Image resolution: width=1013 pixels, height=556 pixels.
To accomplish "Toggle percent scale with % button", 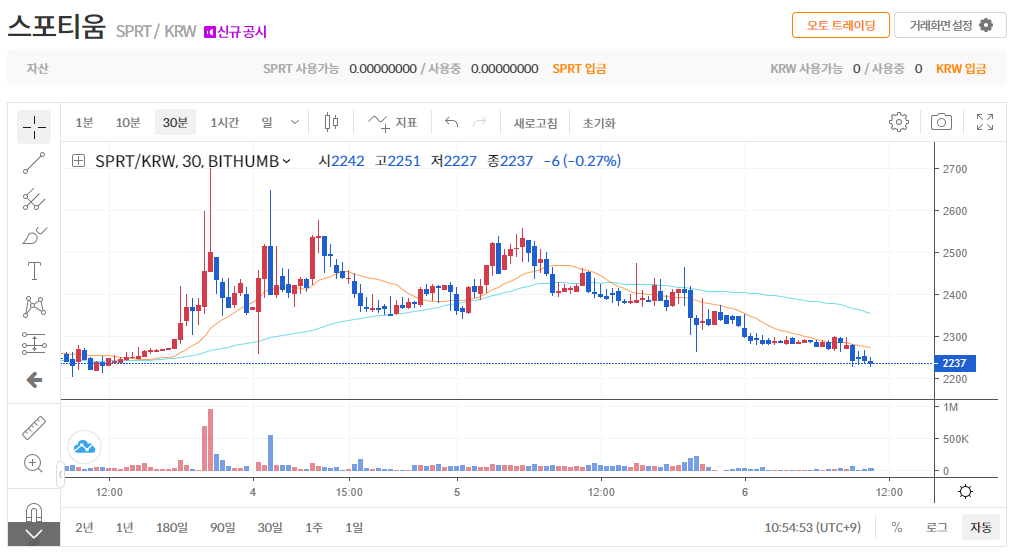I will pyautogui.click(x=897, y=528).
